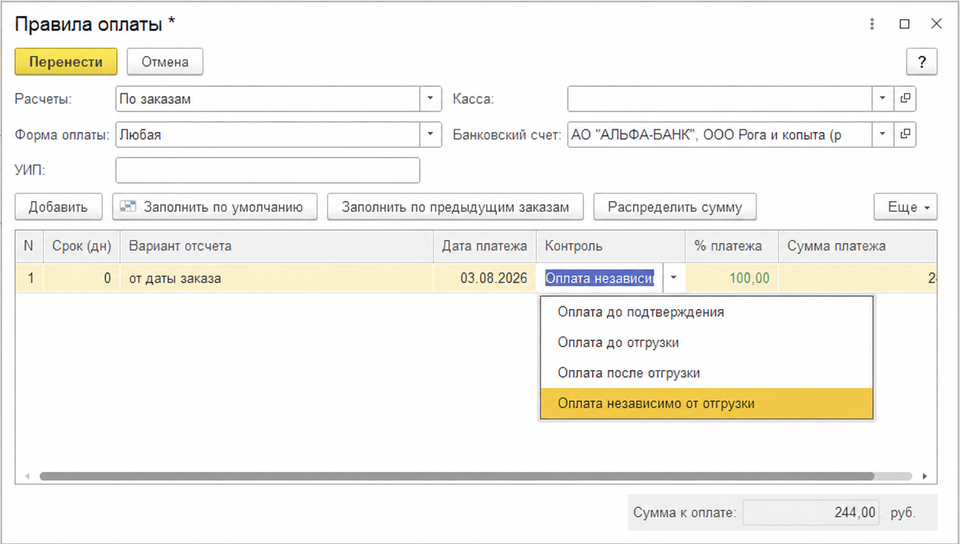Viewport: 960px width, 544px height.
Task: Click the empty Касса field
Action: [x=719, y=99]
